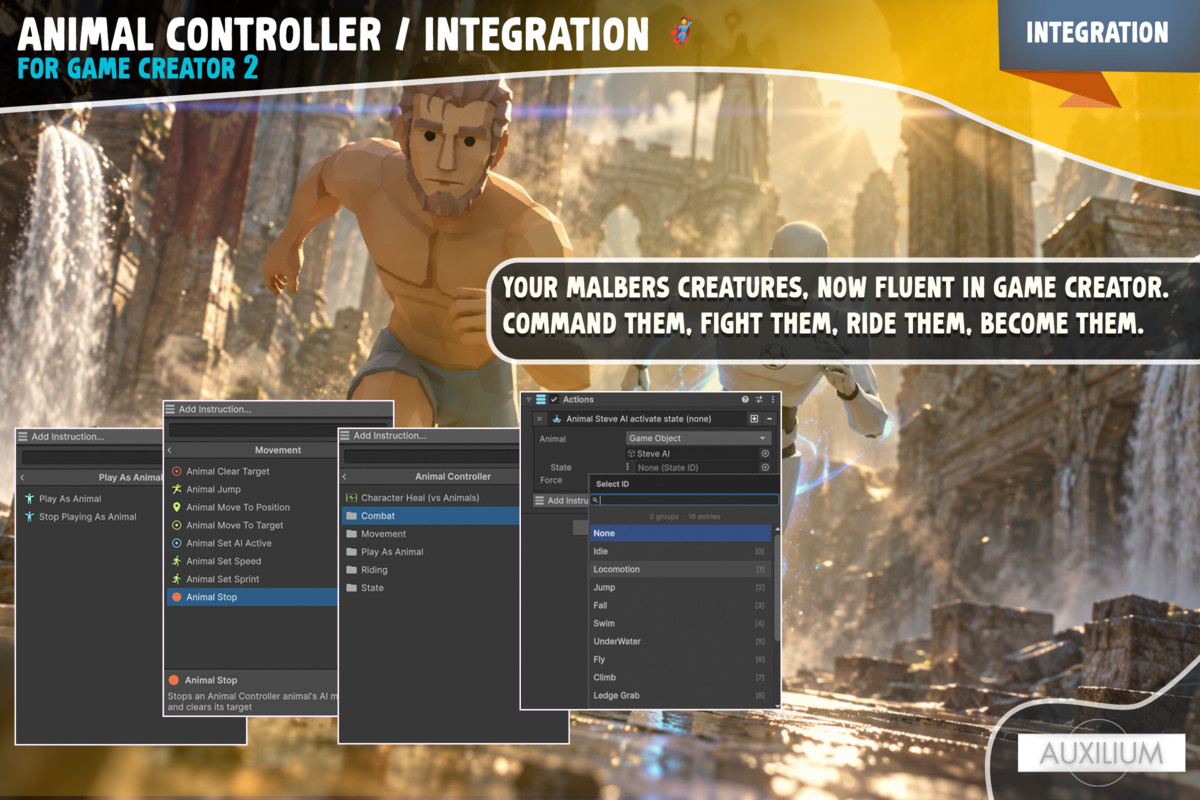This screenshot has height=800, width=1200.
Task: Pick the Jump entry in the Select ID list
Action: click(680, 587)
